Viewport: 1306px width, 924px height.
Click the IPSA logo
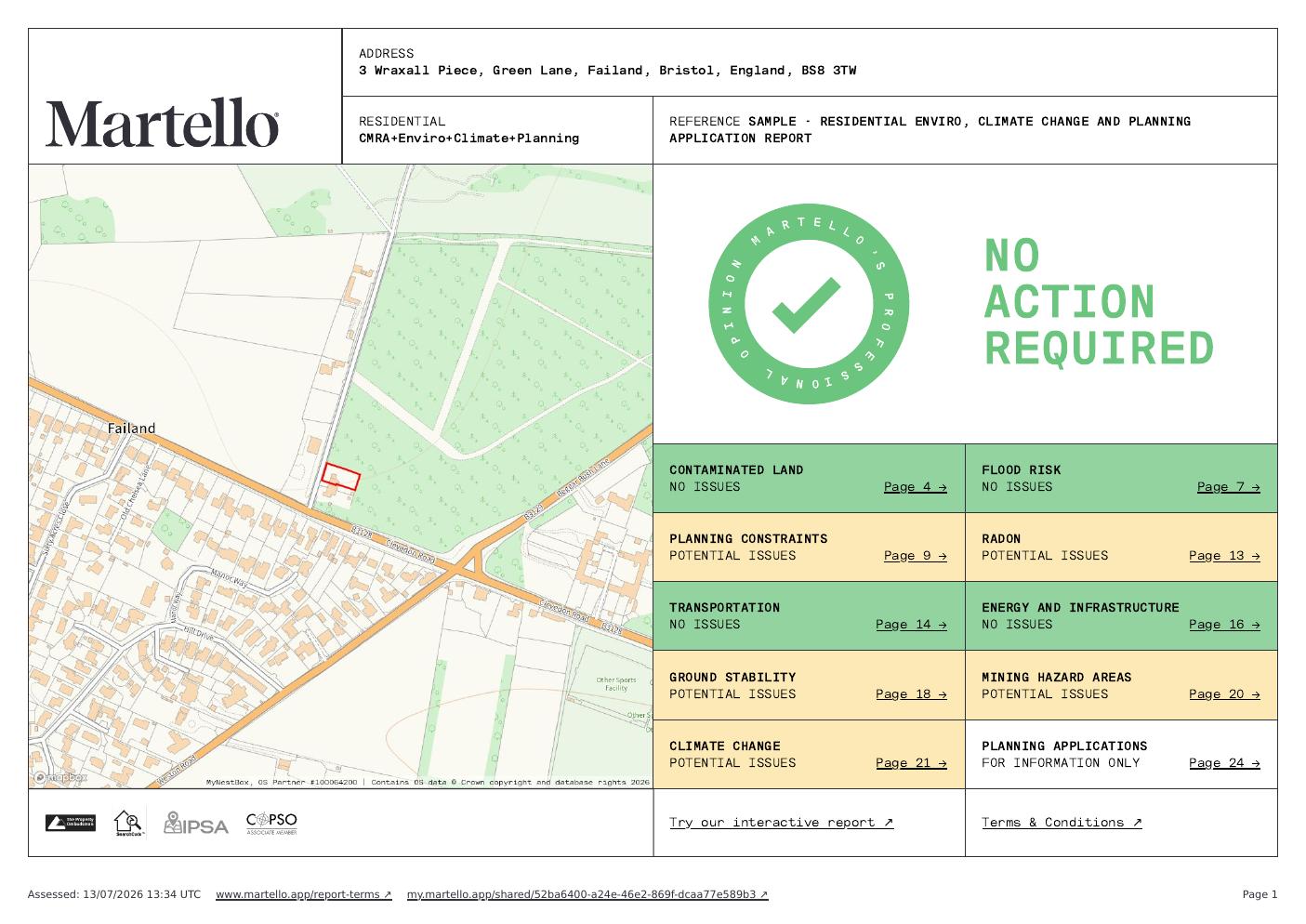[195, 824]
